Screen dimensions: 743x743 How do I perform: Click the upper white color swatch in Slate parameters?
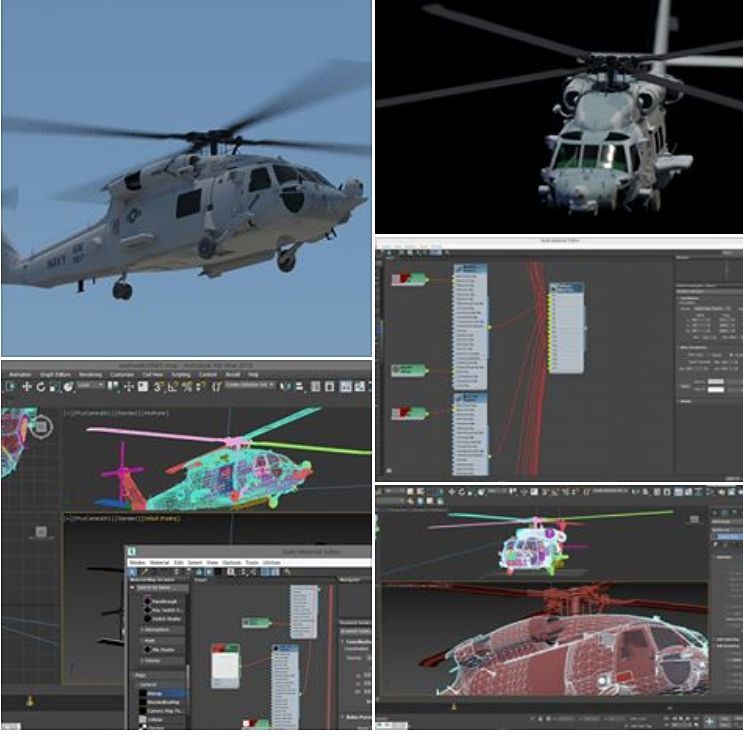tap(716, 381)
